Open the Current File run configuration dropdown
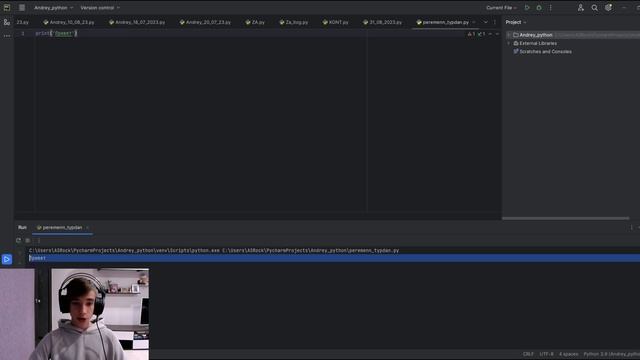The width and height of the screenshot is (640, 360). (501, 8)
